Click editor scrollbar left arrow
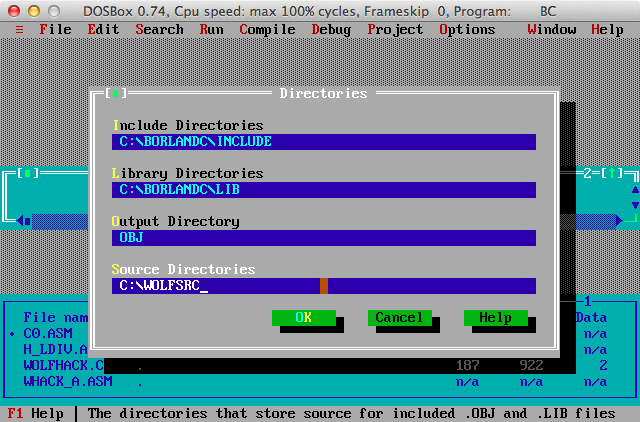 20,221
